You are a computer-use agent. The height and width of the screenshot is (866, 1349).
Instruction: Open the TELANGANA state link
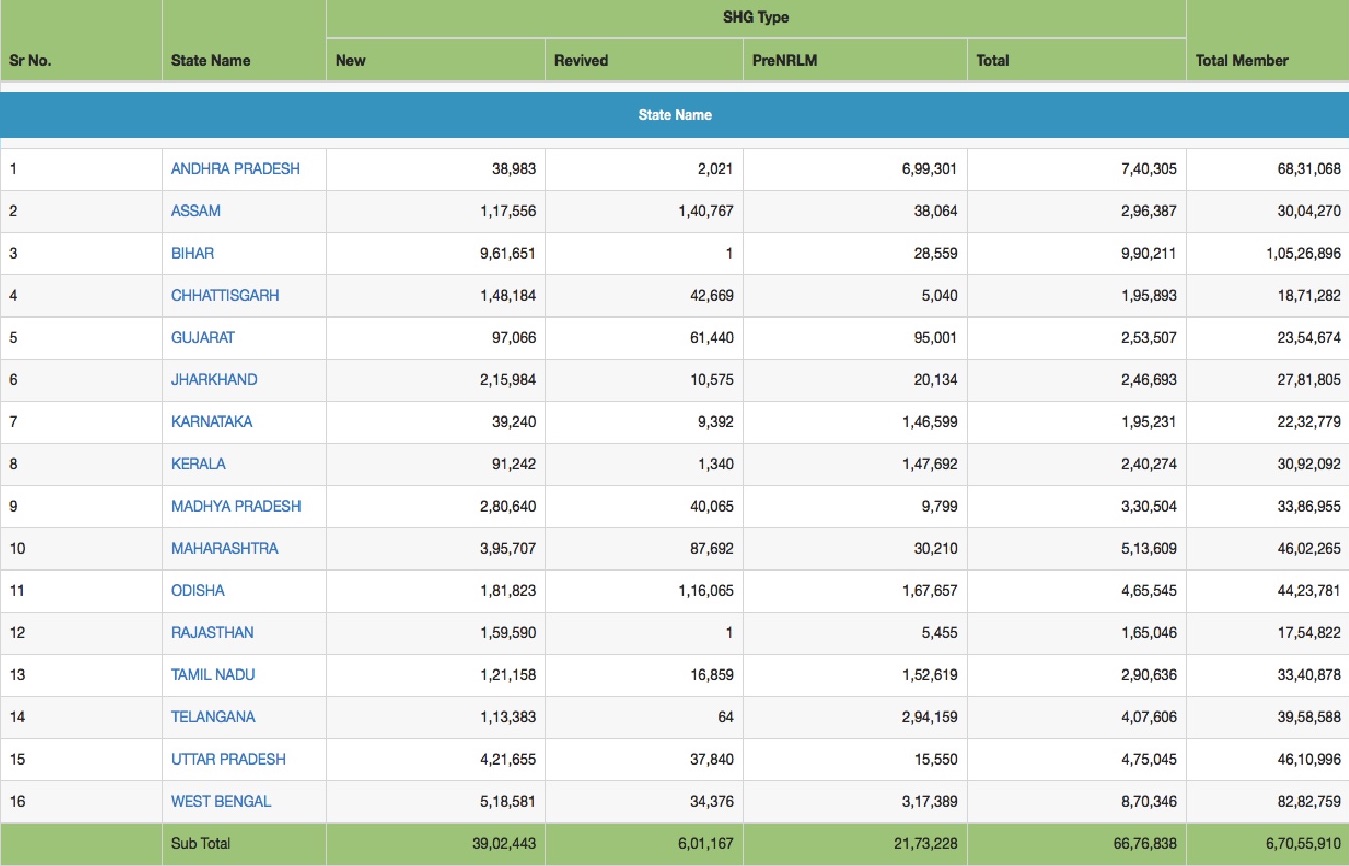[213, 717]
